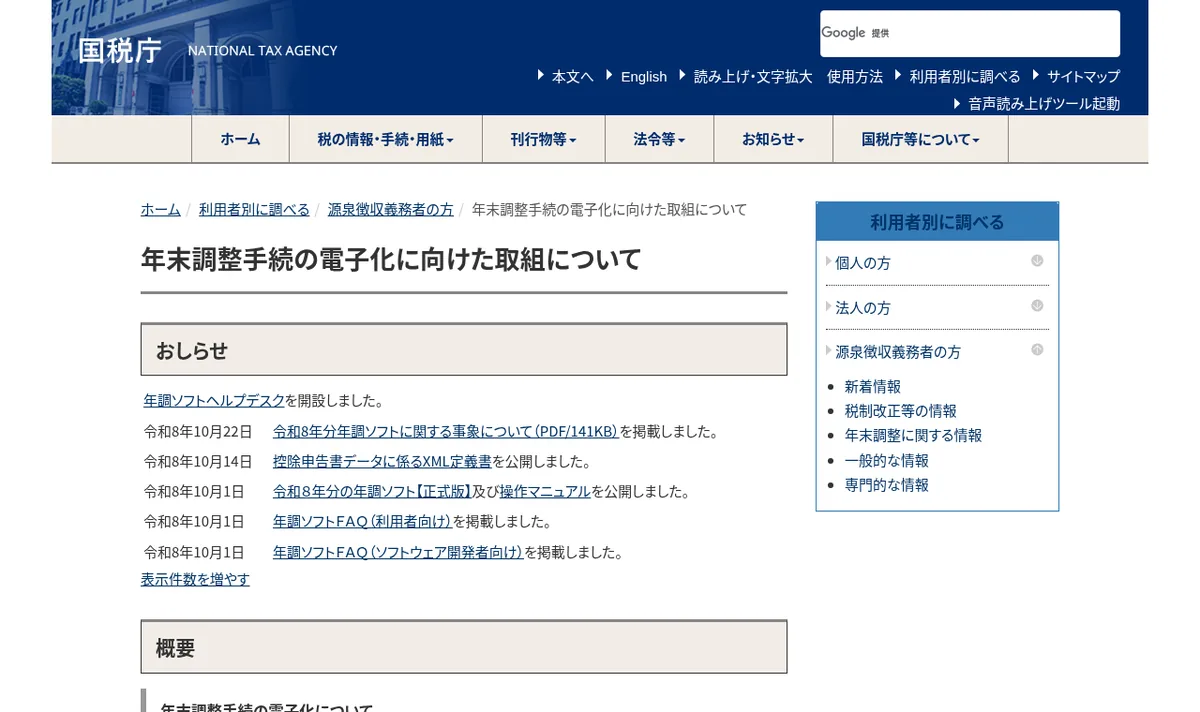Open 個人の方 in sidebar
The height and width of the screenshot is (712, 1200).
pyautogui.click(x=863, y=263)
